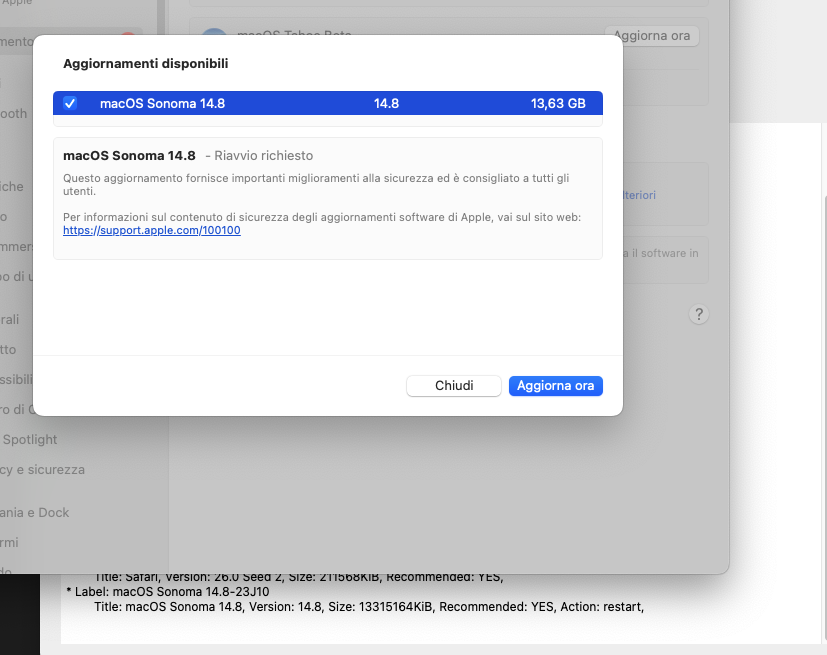Click the Aggiornamenti disponibili heading
The width and height of the screenshot is (827, 655).
click(x=146, y=63)
